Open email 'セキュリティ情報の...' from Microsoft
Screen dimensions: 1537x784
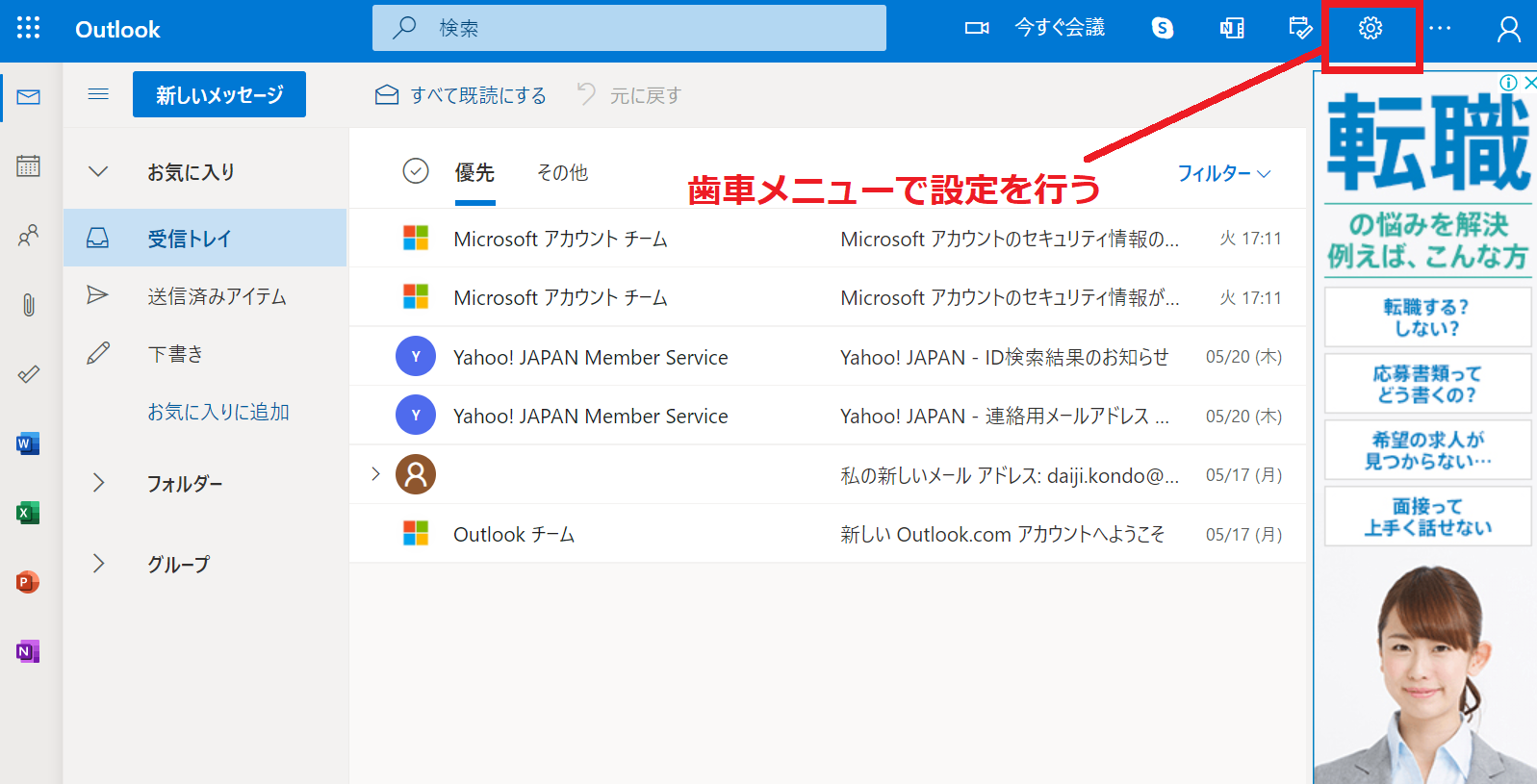pyautogui.click(x=828, y=238)
